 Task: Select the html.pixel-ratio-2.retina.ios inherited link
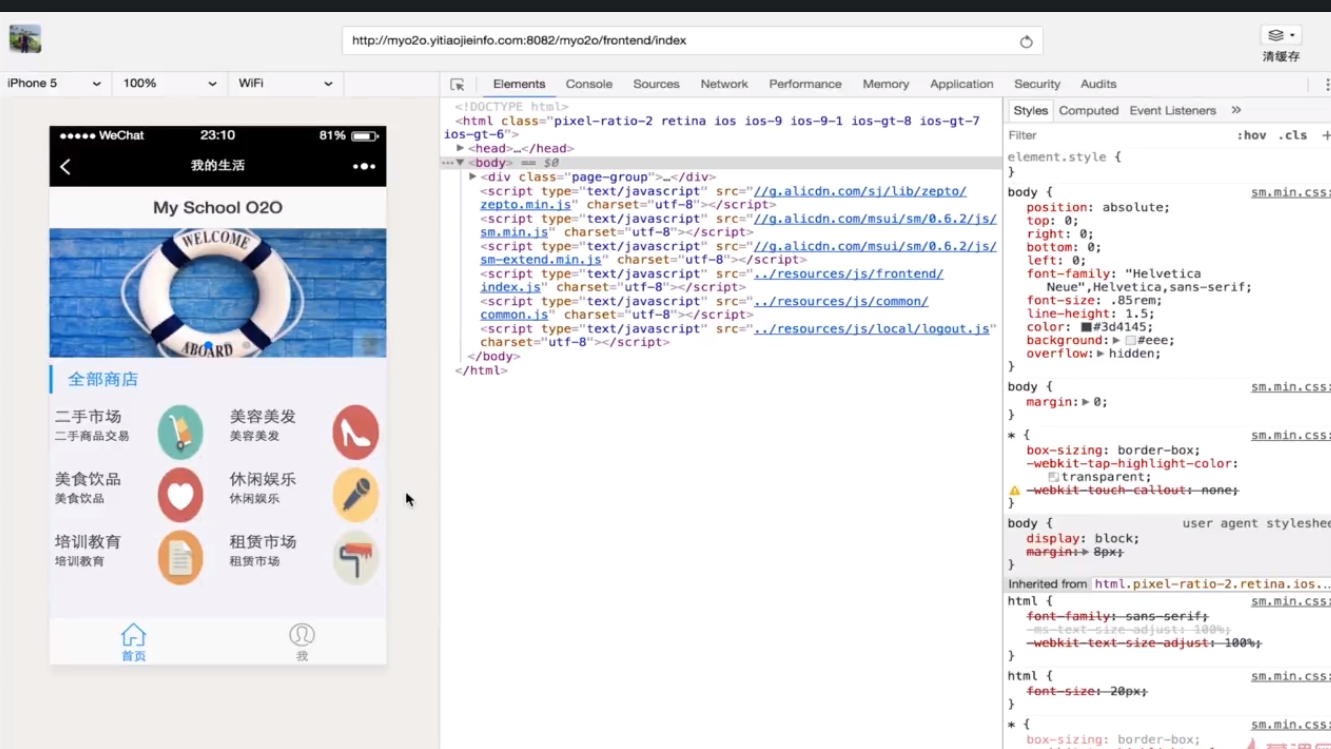coord(1211,584)
